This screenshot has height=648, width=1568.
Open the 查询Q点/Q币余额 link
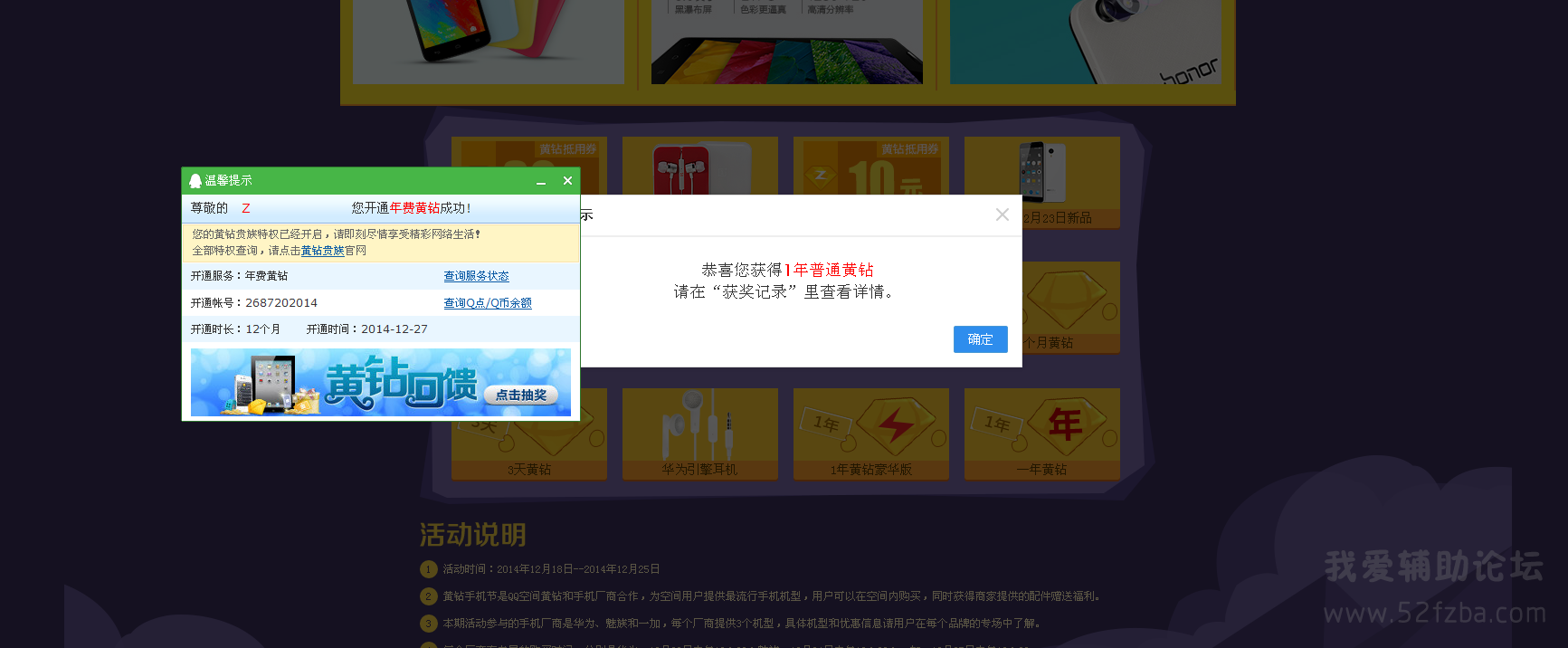[x=487, y=303]
